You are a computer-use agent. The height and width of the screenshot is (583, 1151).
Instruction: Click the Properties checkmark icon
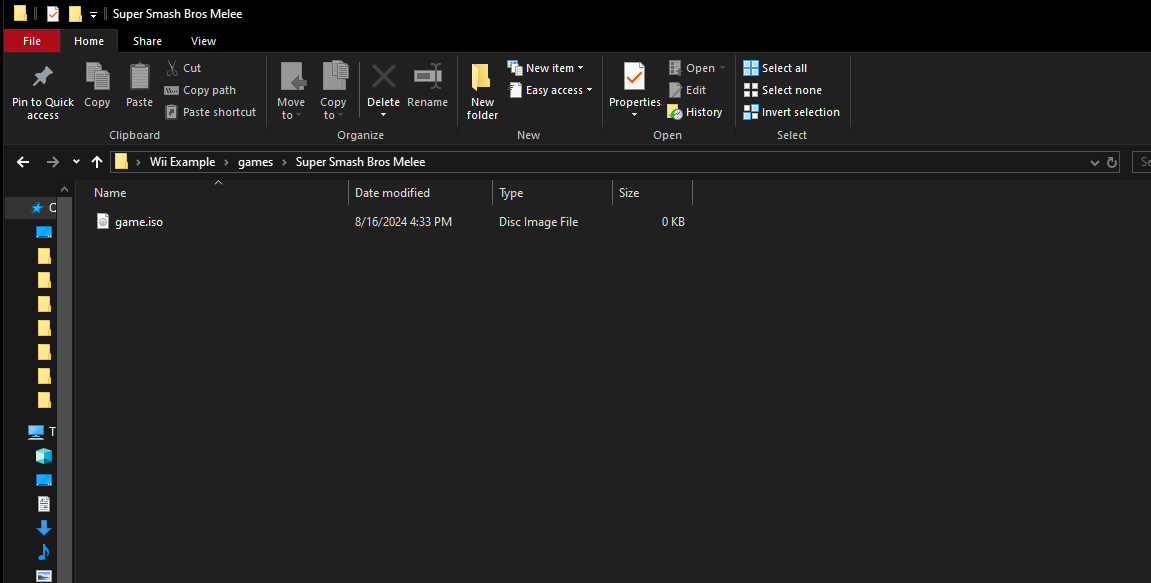634,76
